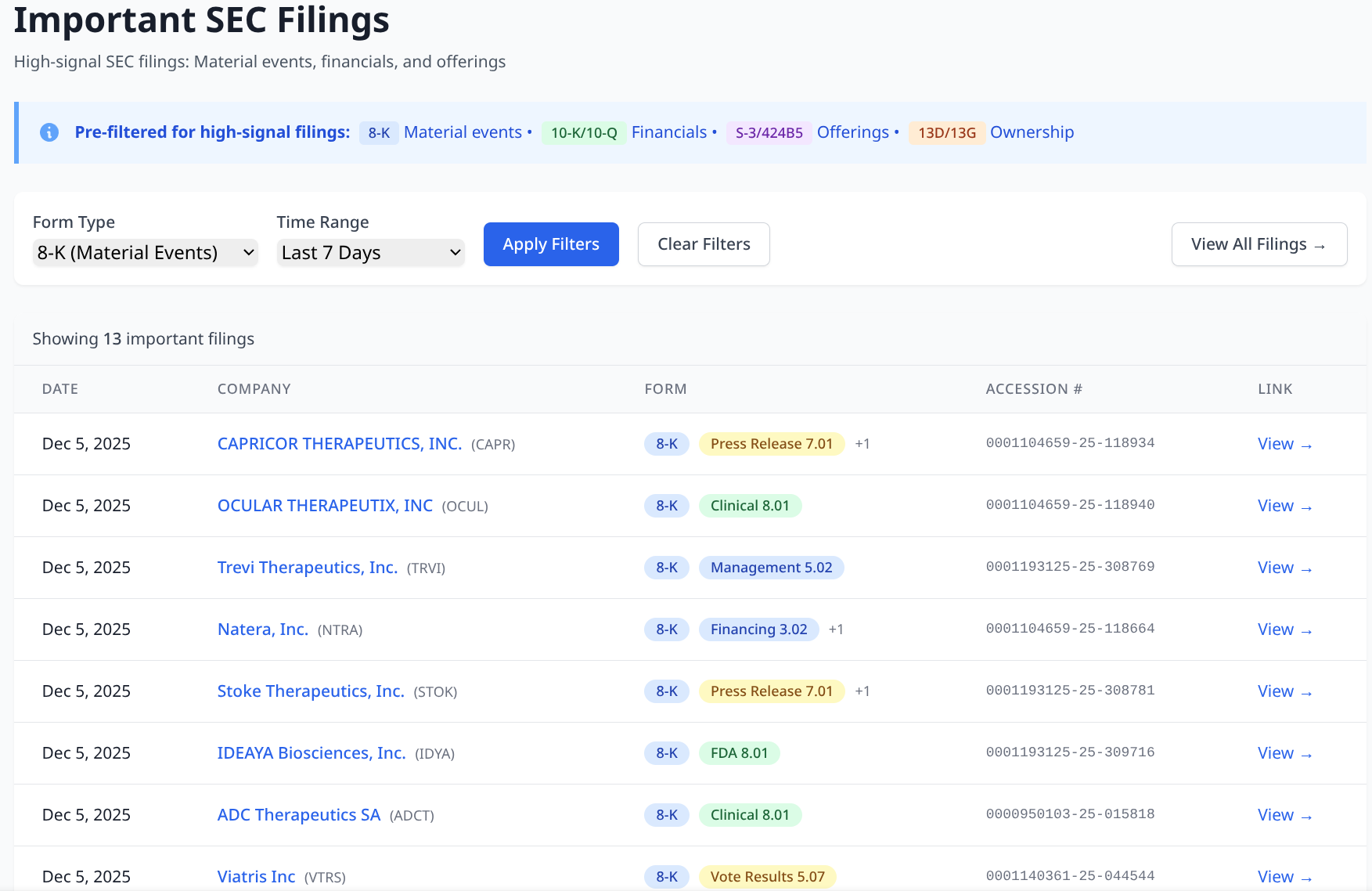Click the 8-K badge in the pre-filtered banner

pos(379,132)
